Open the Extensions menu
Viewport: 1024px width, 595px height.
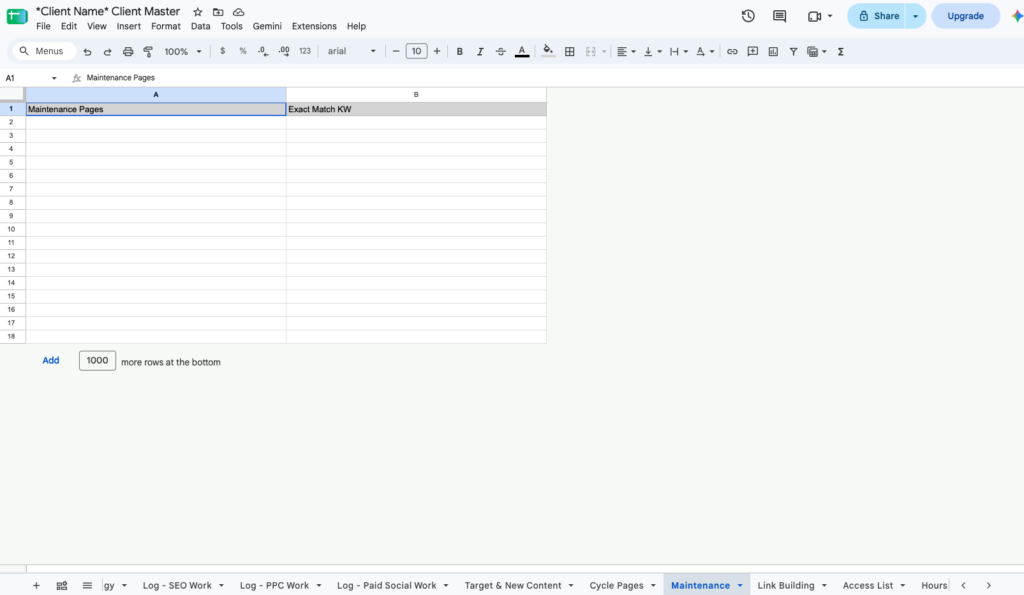click(314, 26)
